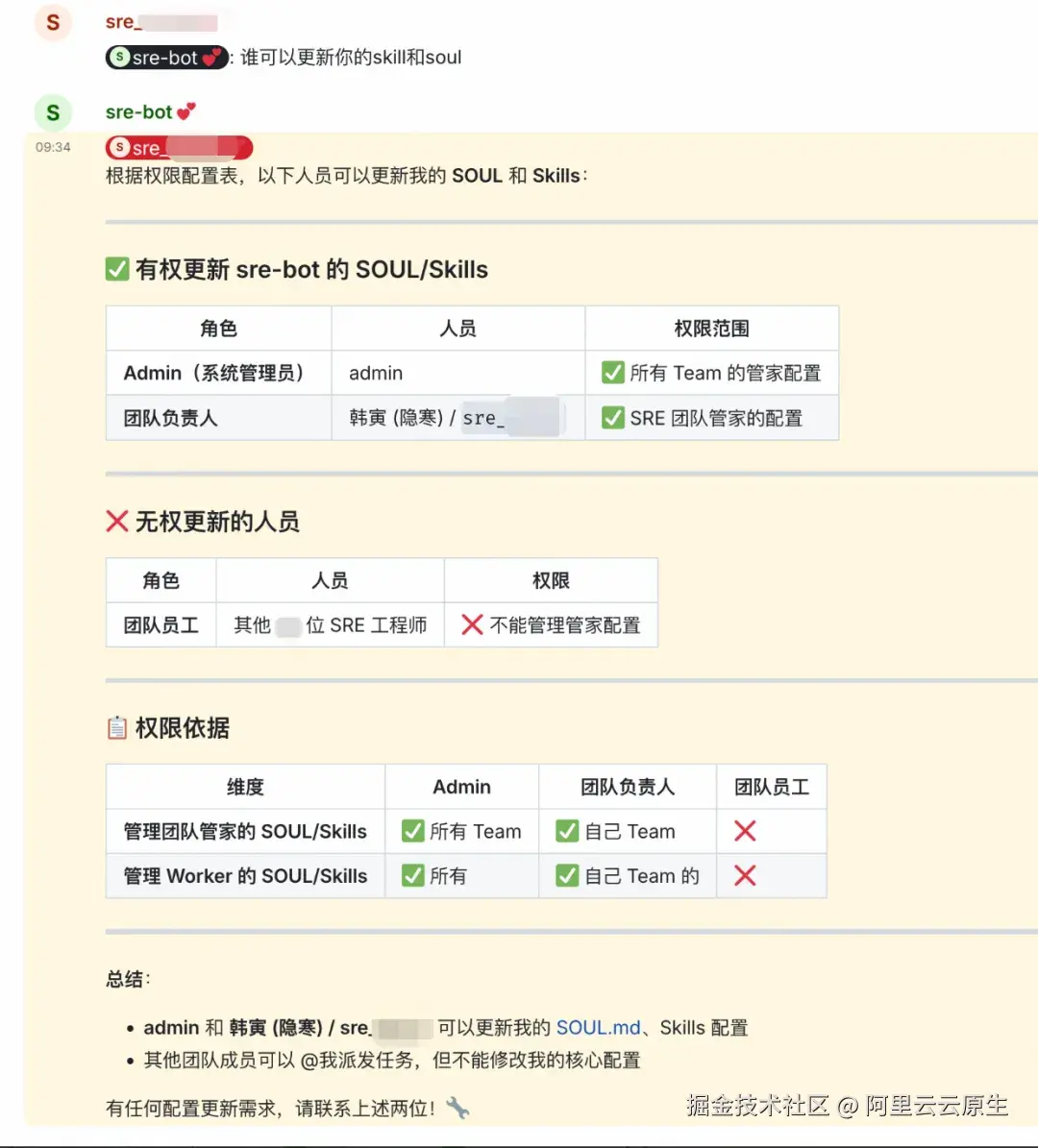The image size is (1038, 1148).
Task: Click the clipboard icon next to 权限依据
Action: tap(116, 727)
